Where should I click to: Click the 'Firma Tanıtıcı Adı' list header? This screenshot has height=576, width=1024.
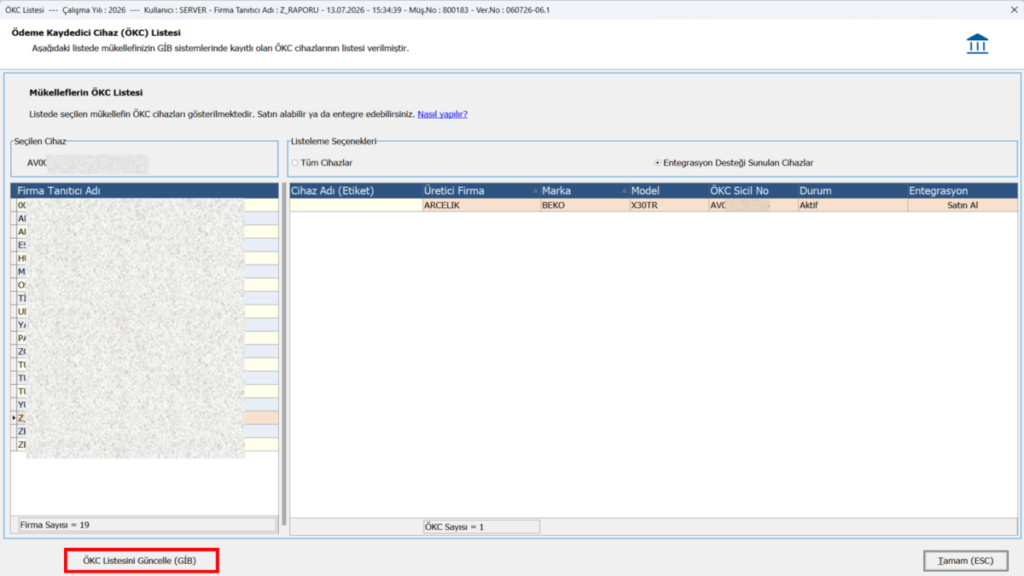[144, 191]
